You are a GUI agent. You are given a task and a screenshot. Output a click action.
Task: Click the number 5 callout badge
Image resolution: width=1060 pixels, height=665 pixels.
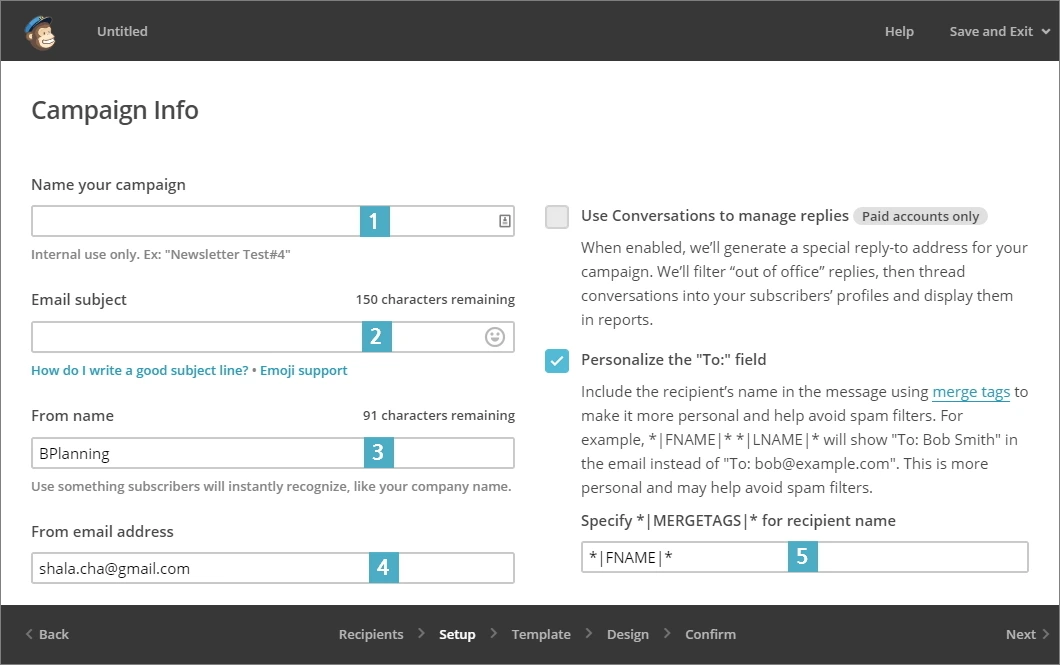tap(802, 557)
